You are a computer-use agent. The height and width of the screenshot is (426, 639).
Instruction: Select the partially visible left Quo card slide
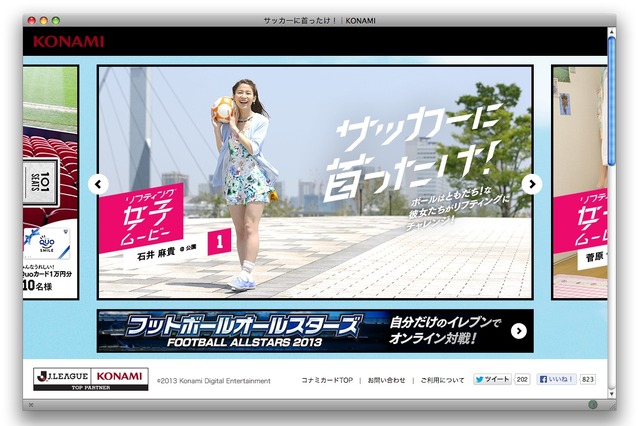pyautogui.click(x=51, y=182)
